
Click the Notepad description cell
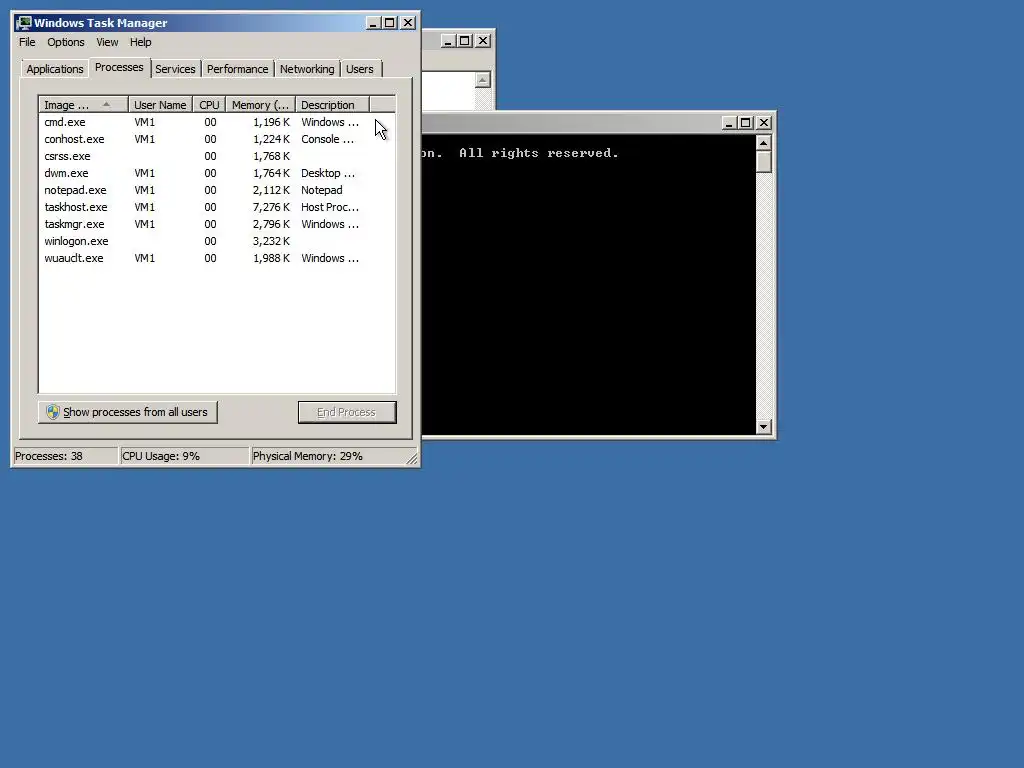(321, 190)
